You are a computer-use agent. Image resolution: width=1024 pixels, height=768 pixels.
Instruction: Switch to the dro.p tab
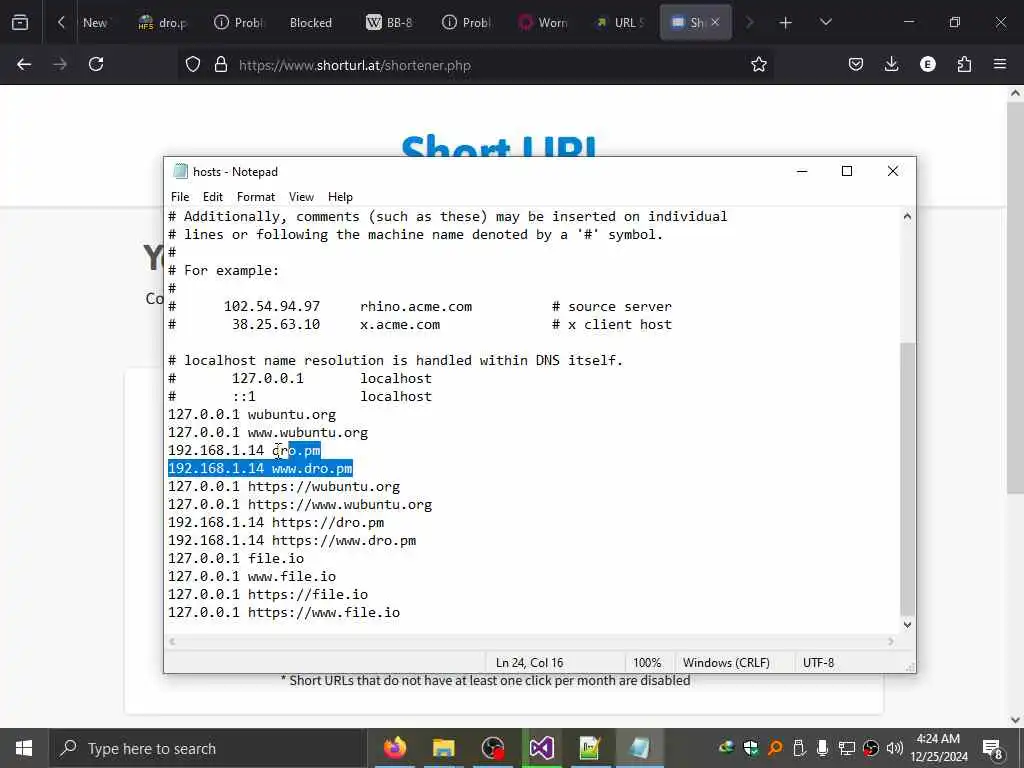tap(163, 23)
